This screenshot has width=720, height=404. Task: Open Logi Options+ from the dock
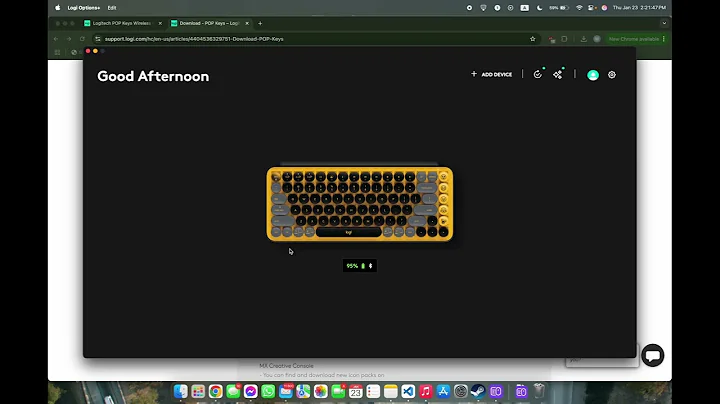click(495, 392)
